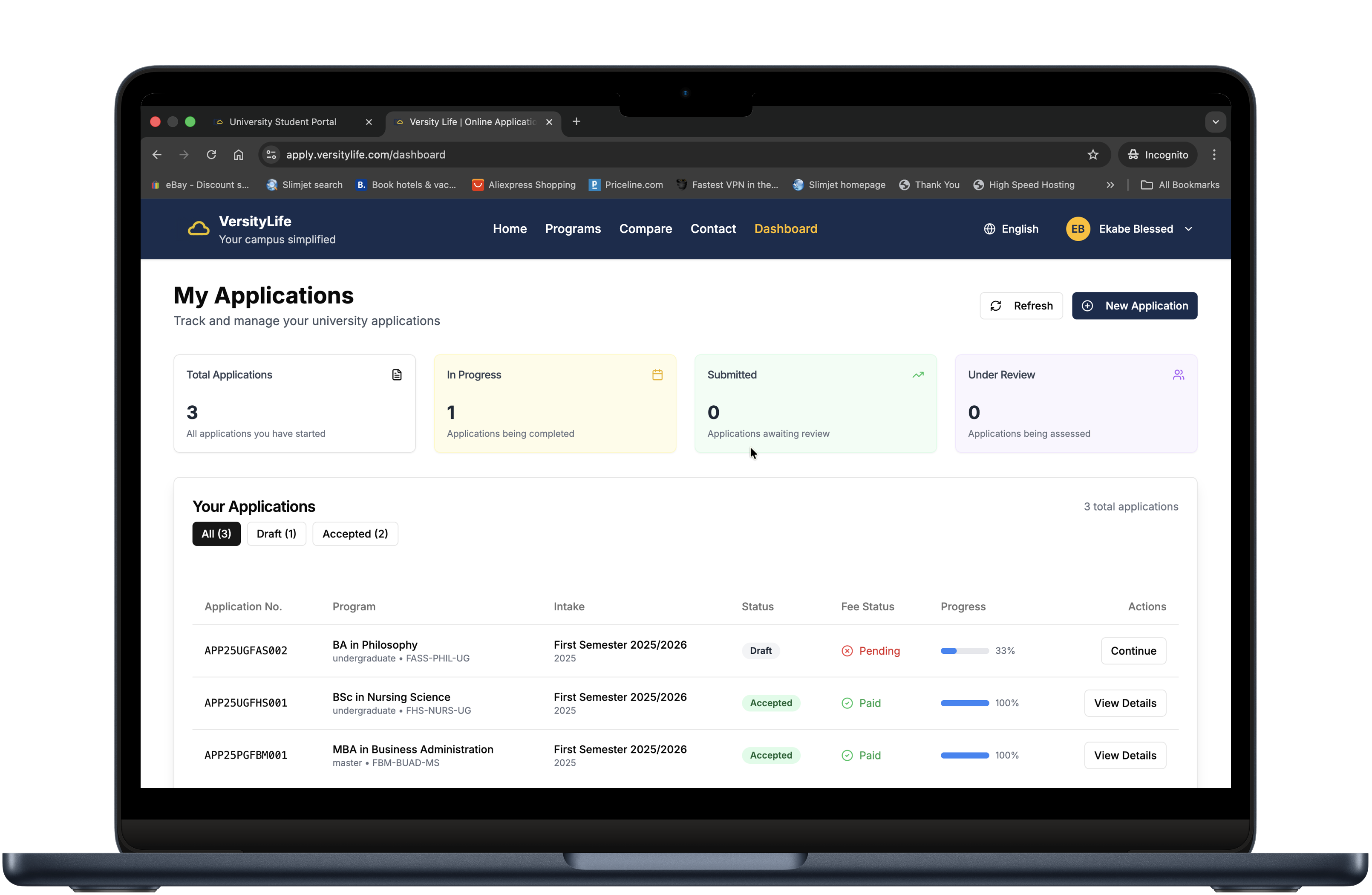Toggle the Draft (1) filter

pyautogui.click(x=276, y=534)
